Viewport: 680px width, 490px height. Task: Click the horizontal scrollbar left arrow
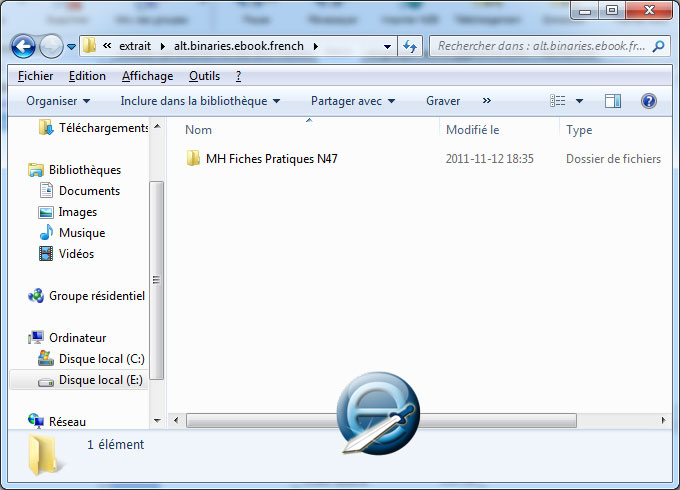point(176,420)
